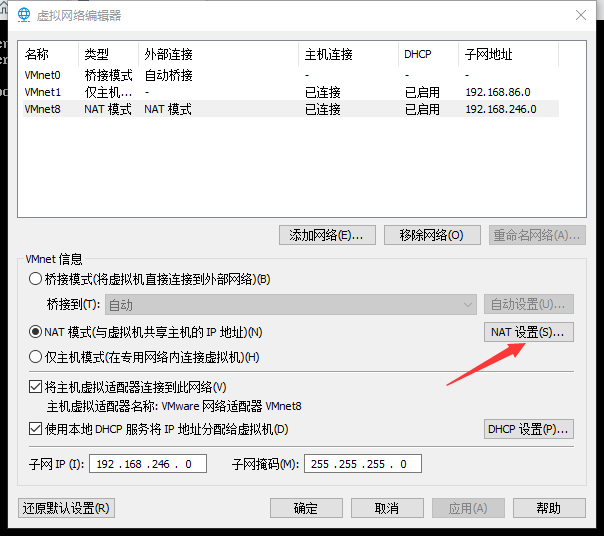Open the NAT 设置 dialog
The width and height of the screenshot is (604, 536).
[x=528, y=332]
